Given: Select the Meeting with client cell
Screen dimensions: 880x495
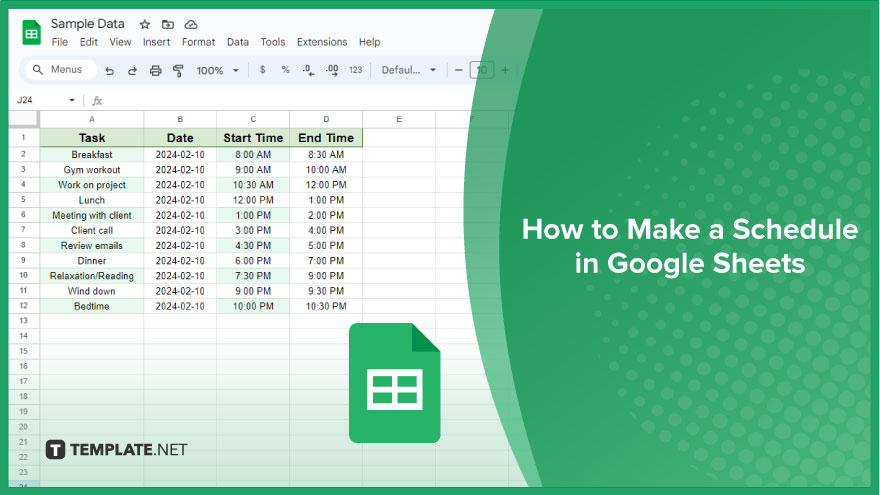Looking at the screenshot, I should [91, 215].
